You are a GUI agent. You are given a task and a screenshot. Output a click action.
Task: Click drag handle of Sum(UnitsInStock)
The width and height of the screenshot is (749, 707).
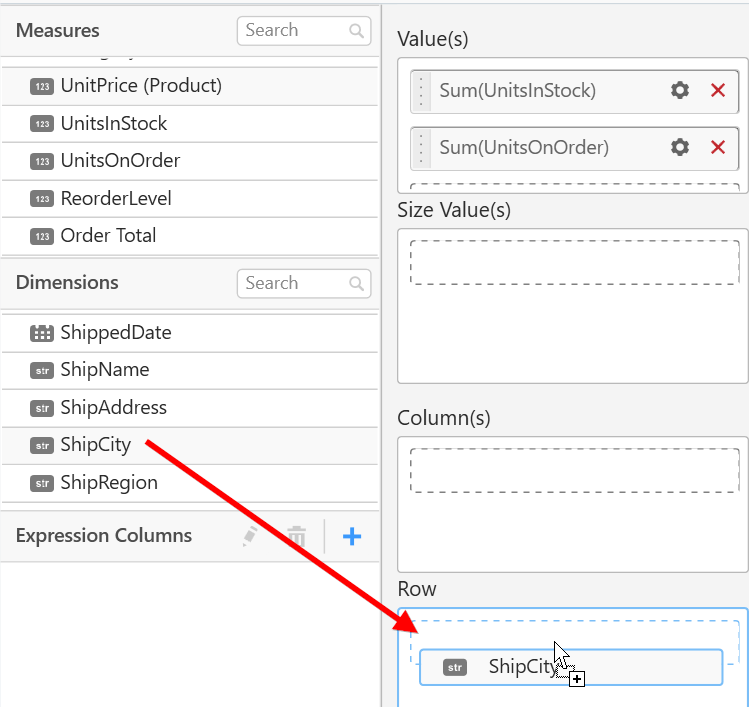(x=421, y=91)
